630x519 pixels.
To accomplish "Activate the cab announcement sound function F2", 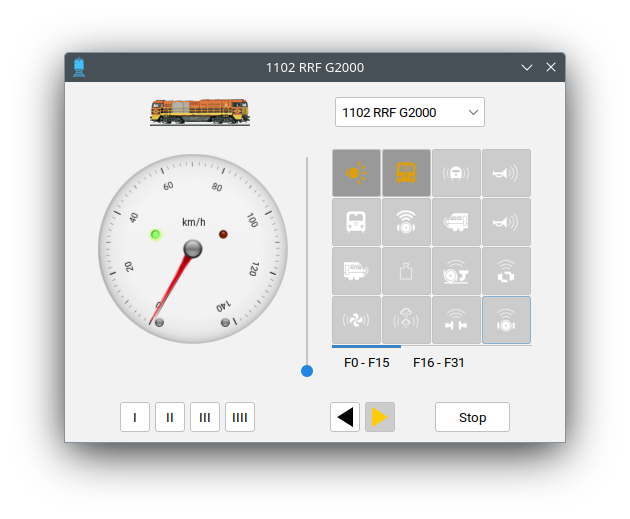I will (456, 173).
